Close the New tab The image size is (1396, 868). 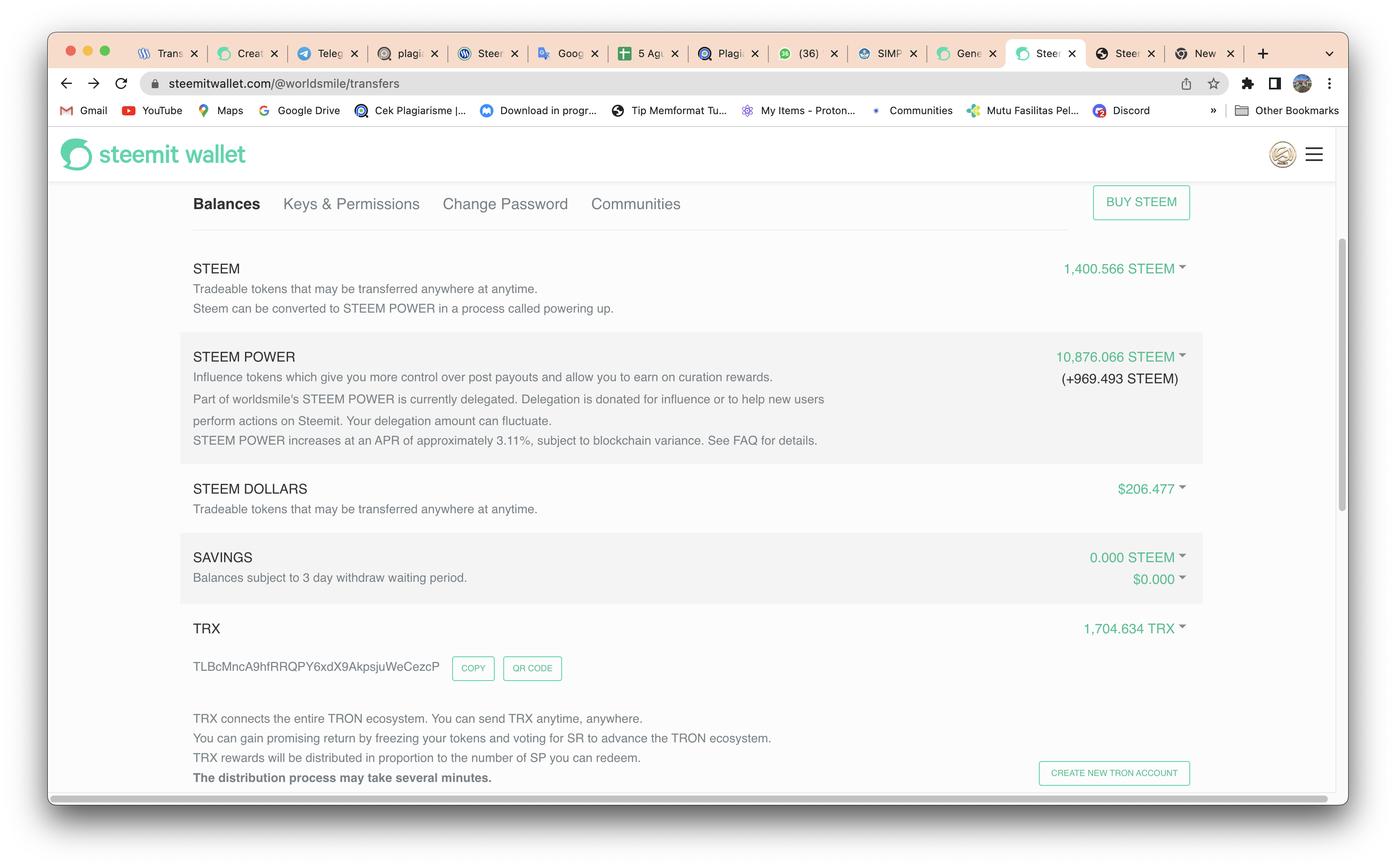pos(1231,54)
